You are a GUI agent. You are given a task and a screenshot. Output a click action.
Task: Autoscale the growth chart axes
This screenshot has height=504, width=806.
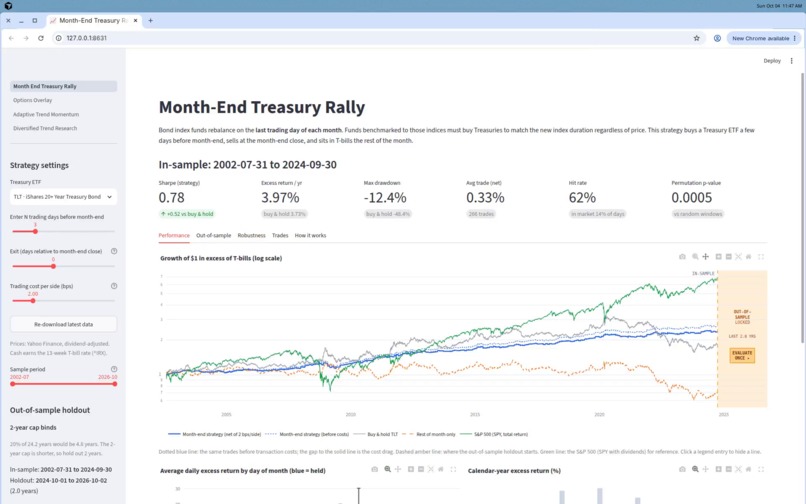tap(738, 257)
